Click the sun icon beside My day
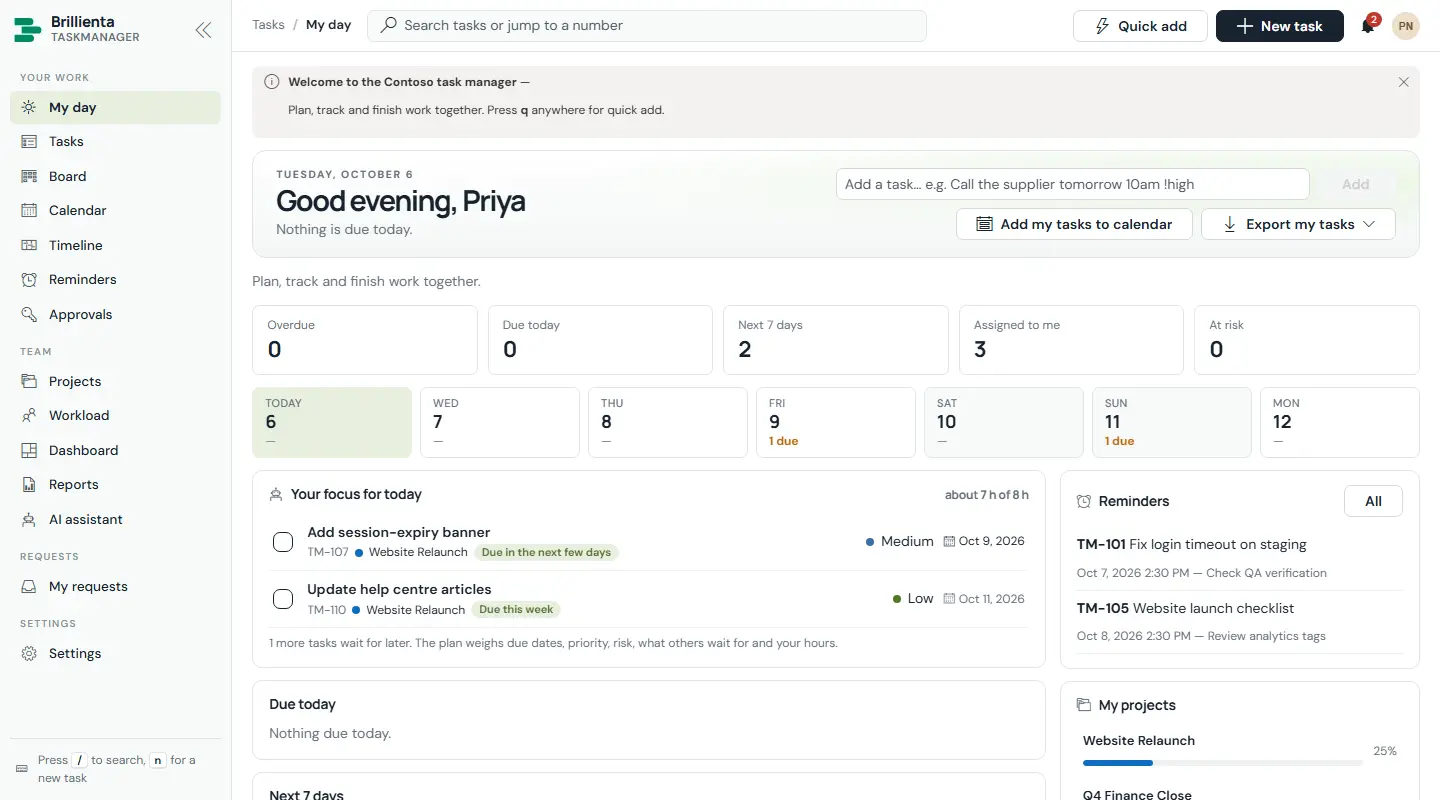The width and height of the screenshot is (1440, 800). [29, 107]
